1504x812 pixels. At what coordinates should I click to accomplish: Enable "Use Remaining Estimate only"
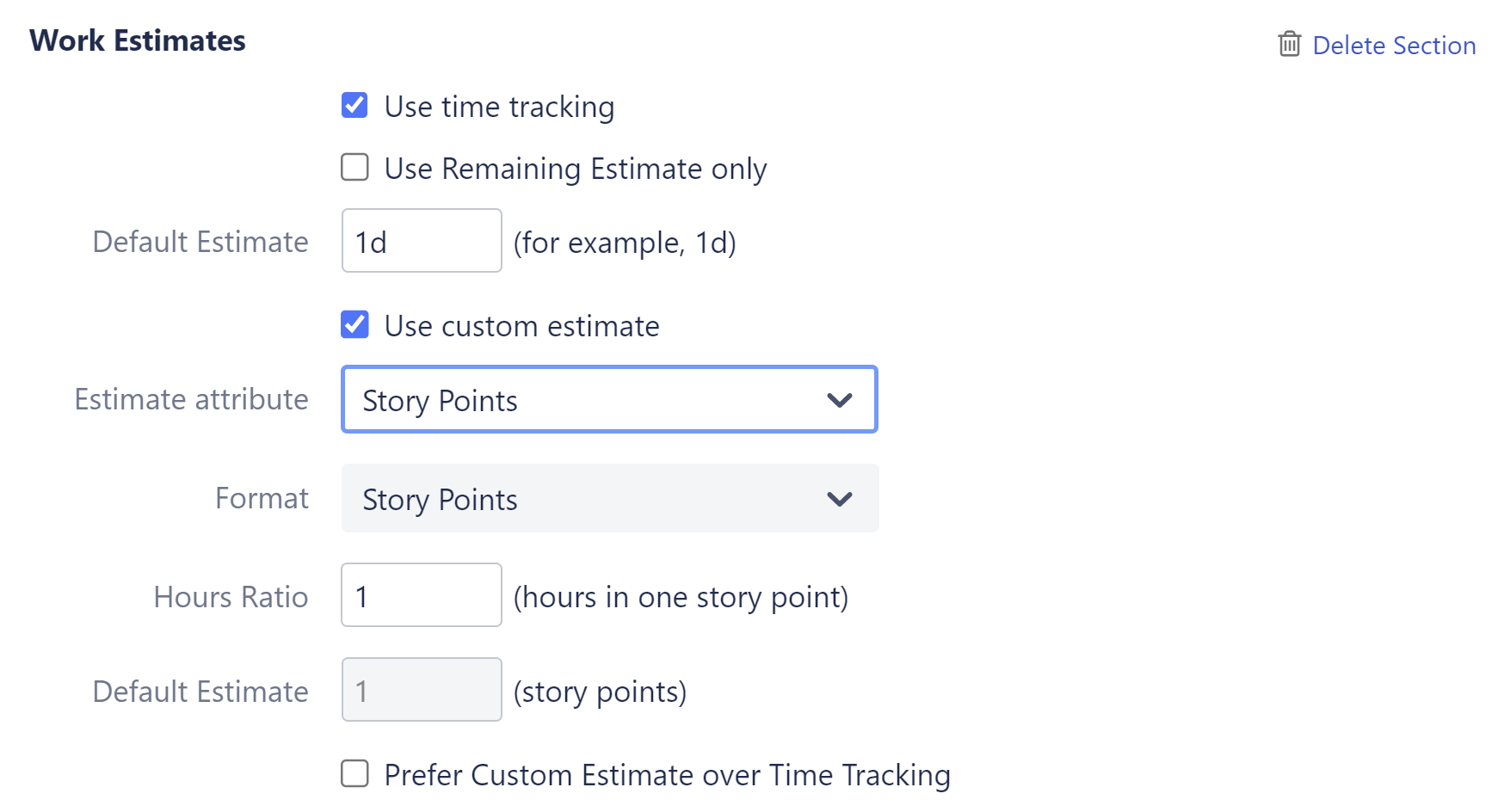pos(354,169)
